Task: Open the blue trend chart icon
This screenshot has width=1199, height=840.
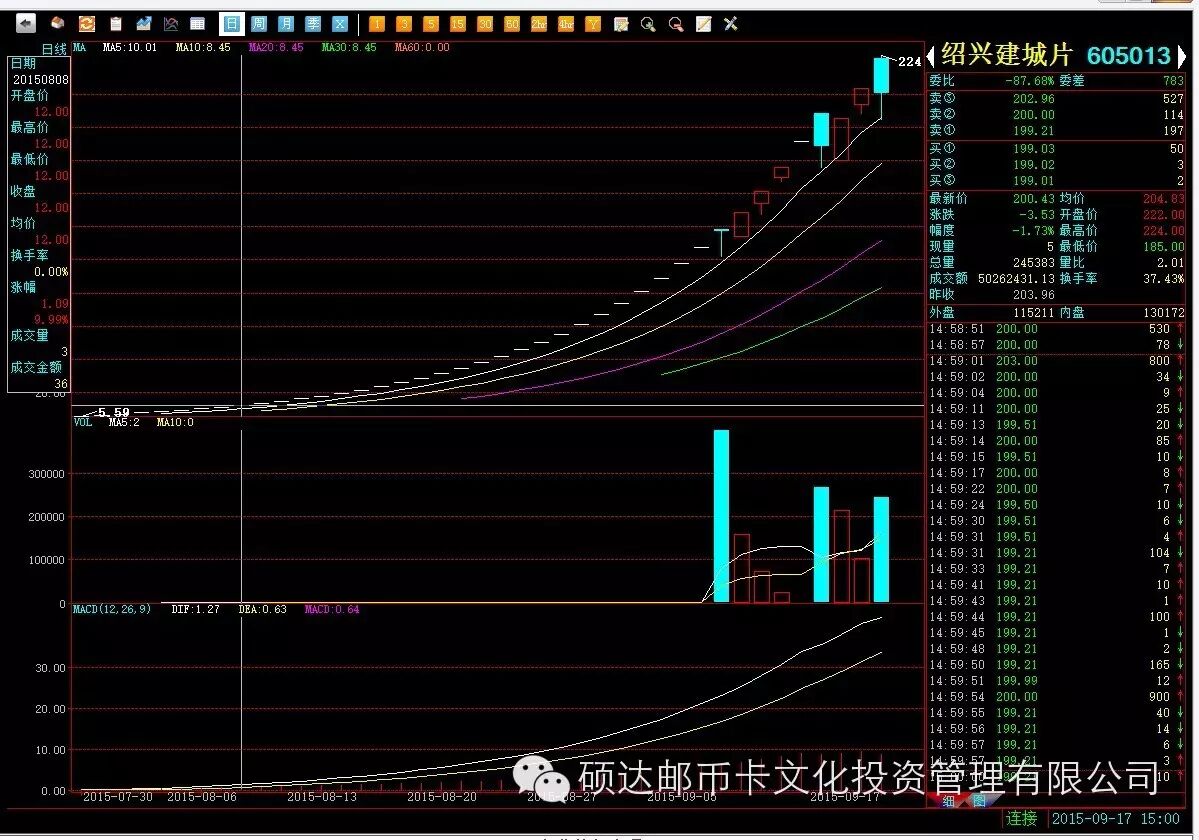Action: (143, 24)
